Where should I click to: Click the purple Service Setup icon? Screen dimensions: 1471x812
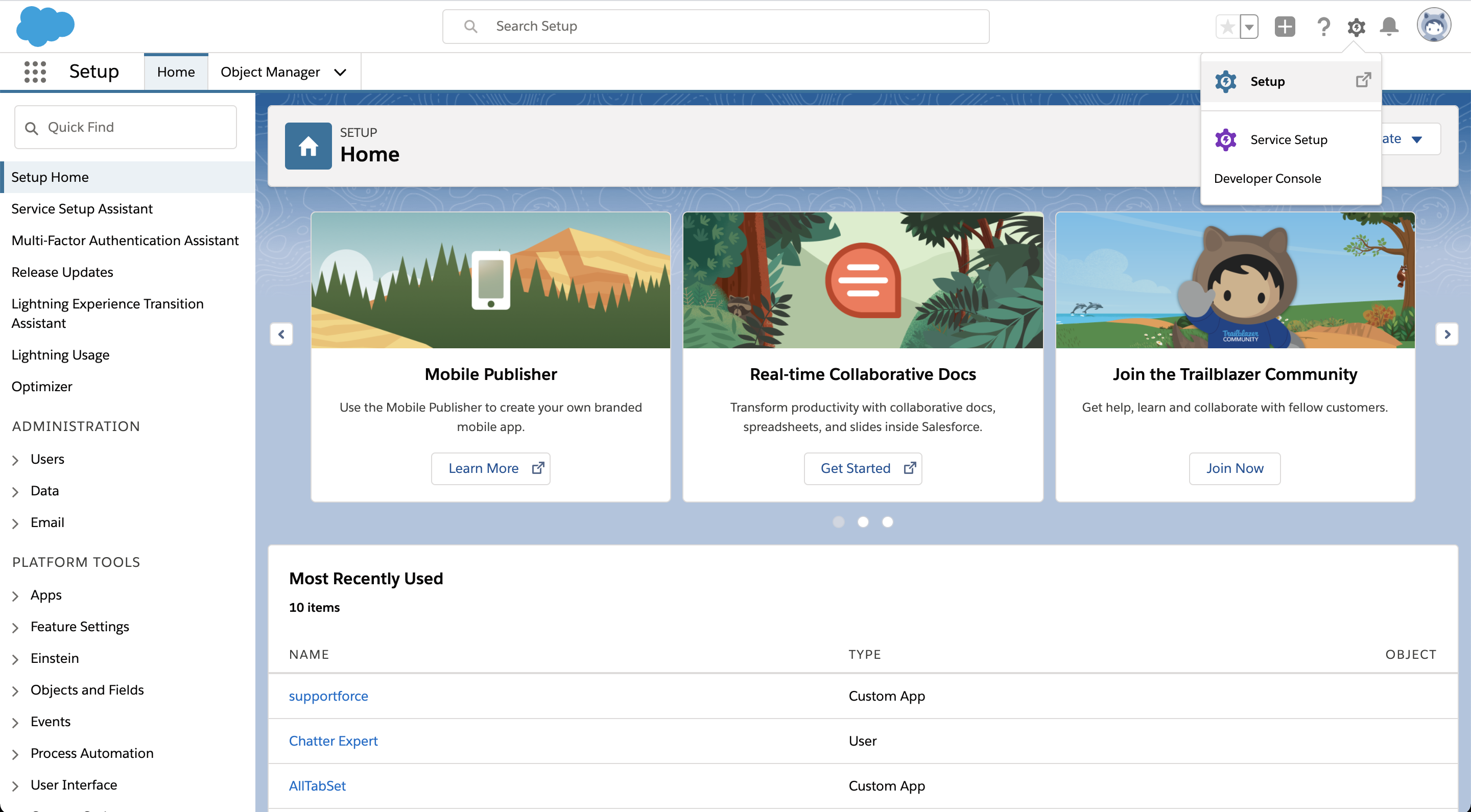(1225, 140)
